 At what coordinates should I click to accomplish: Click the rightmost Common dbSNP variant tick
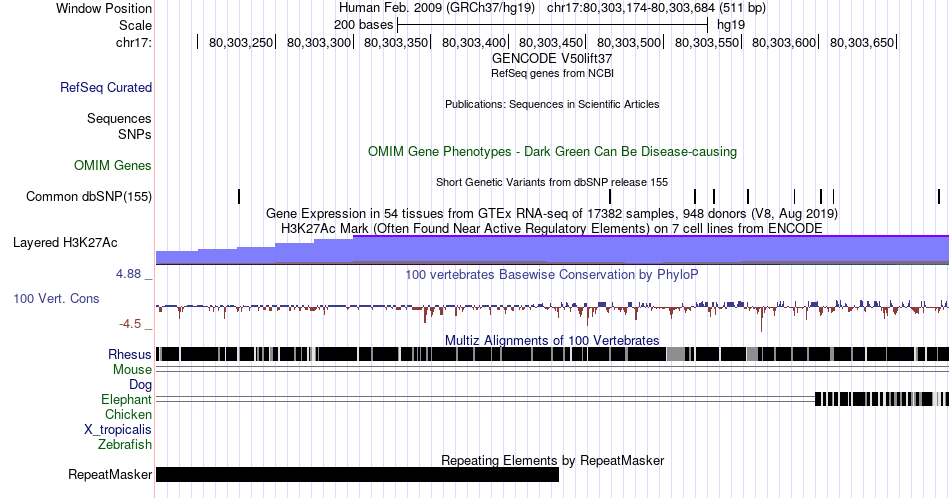[939, 196]
